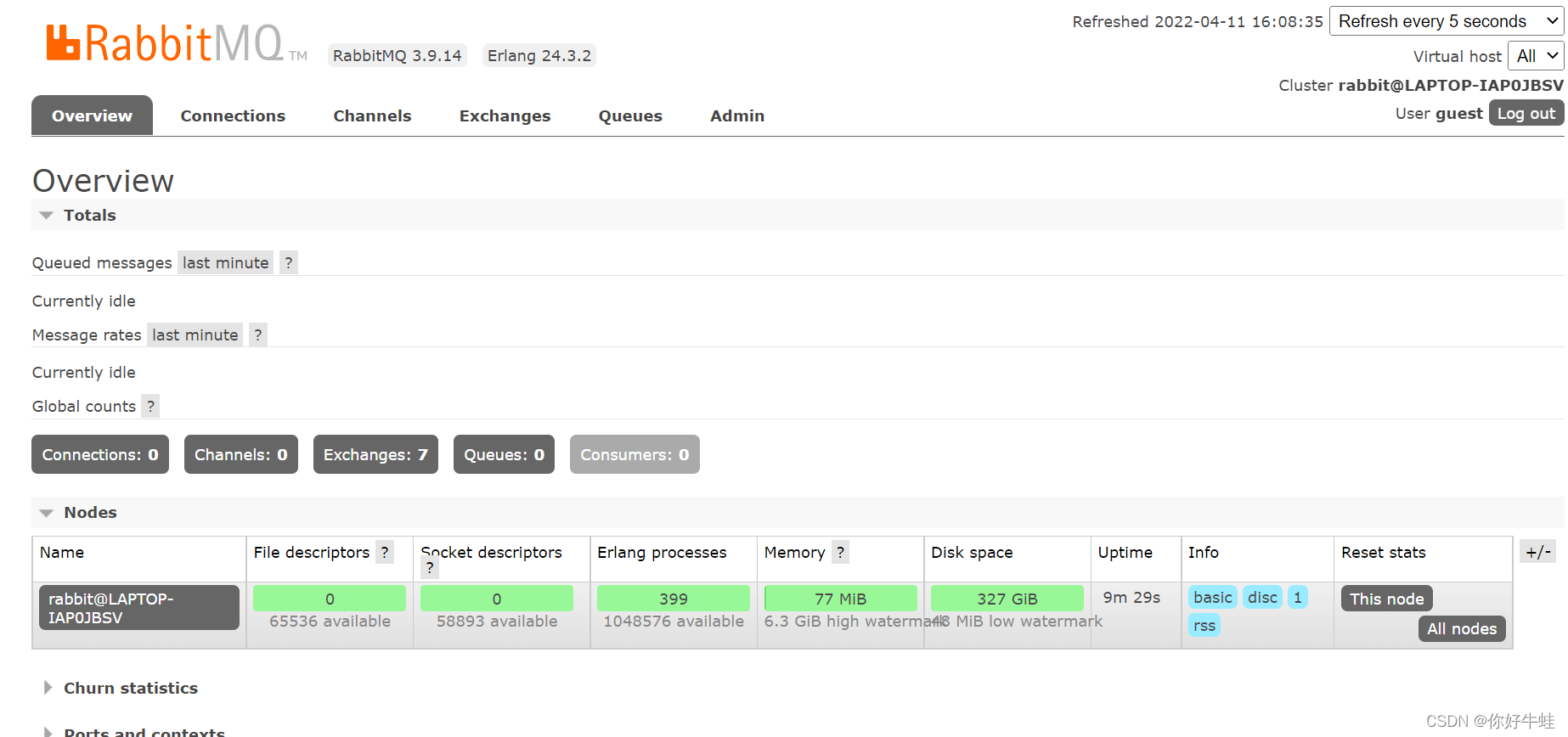
Task: Open Exchanges: 7 count
Action: click(x=375, y=454)
